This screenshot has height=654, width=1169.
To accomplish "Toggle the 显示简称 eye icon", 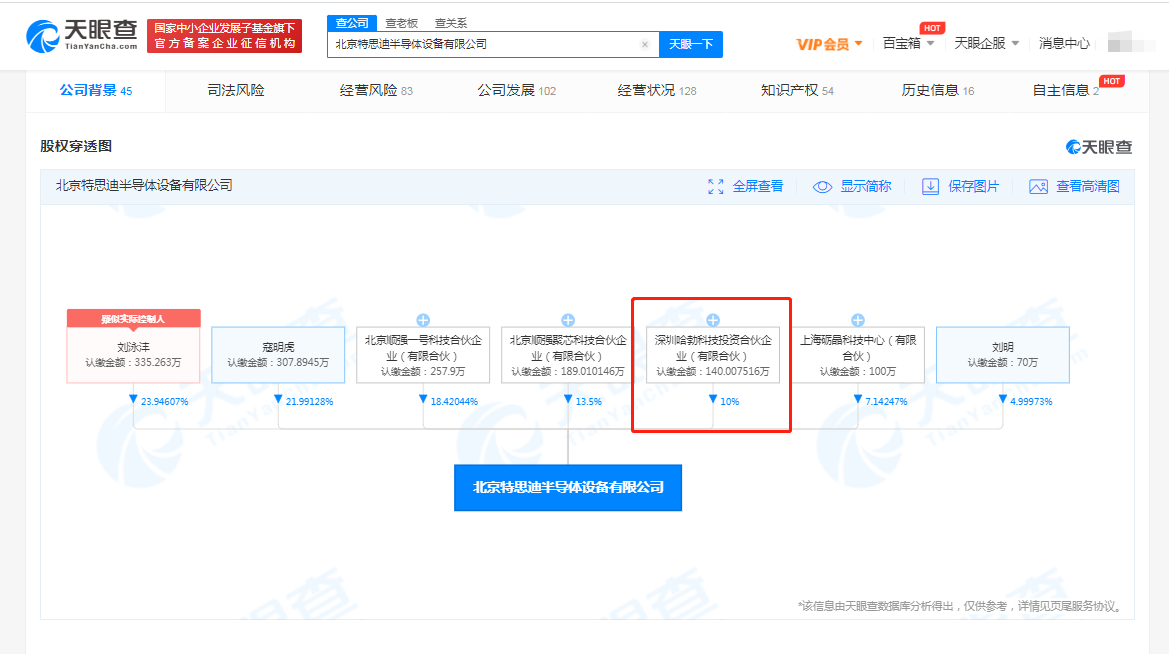I will click(x=822, y=186).
